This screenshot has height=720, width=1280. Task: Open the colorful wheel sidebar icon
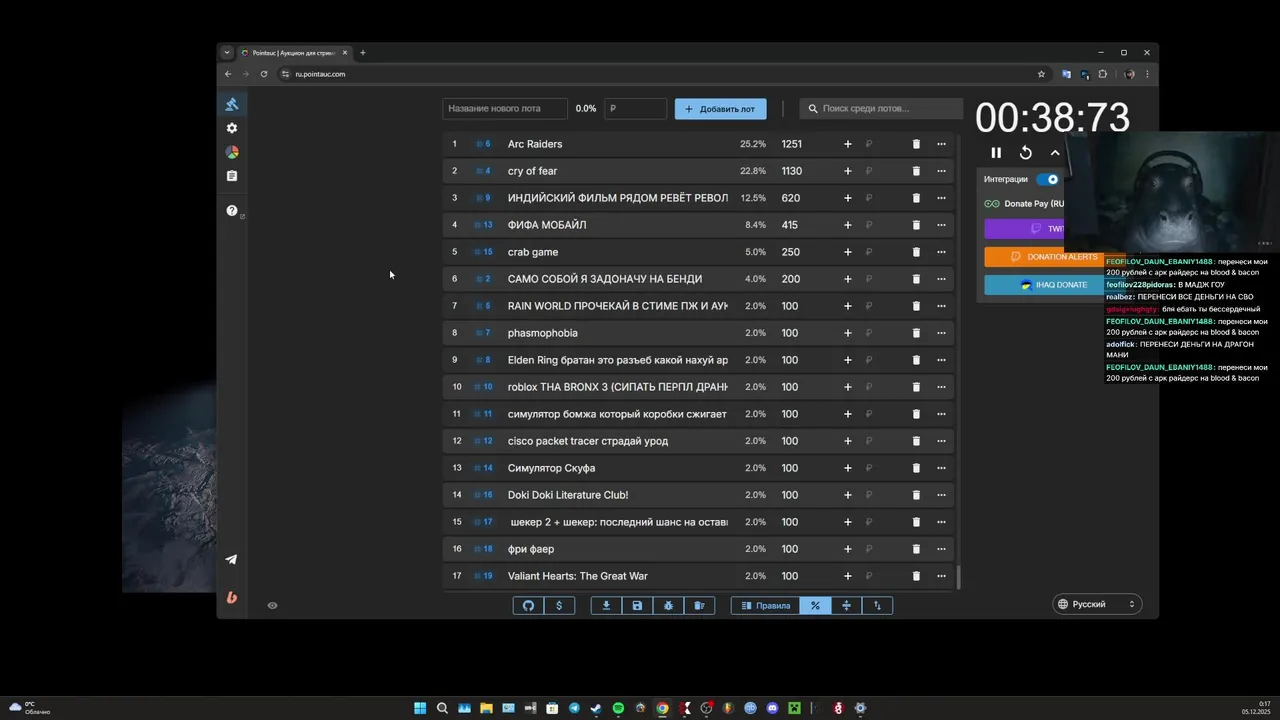click(232, 152)
